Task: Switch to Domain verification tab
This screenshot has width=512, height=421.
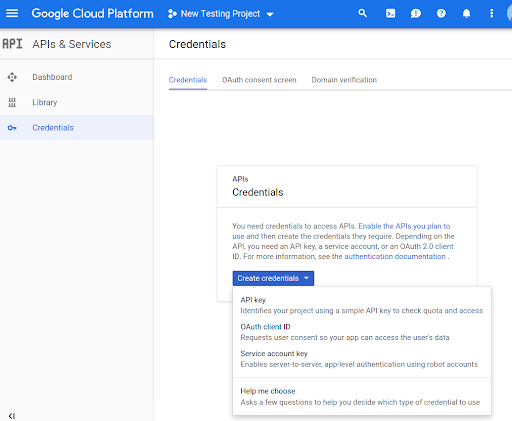Action: pyautogui.click(x=344, y=80)
